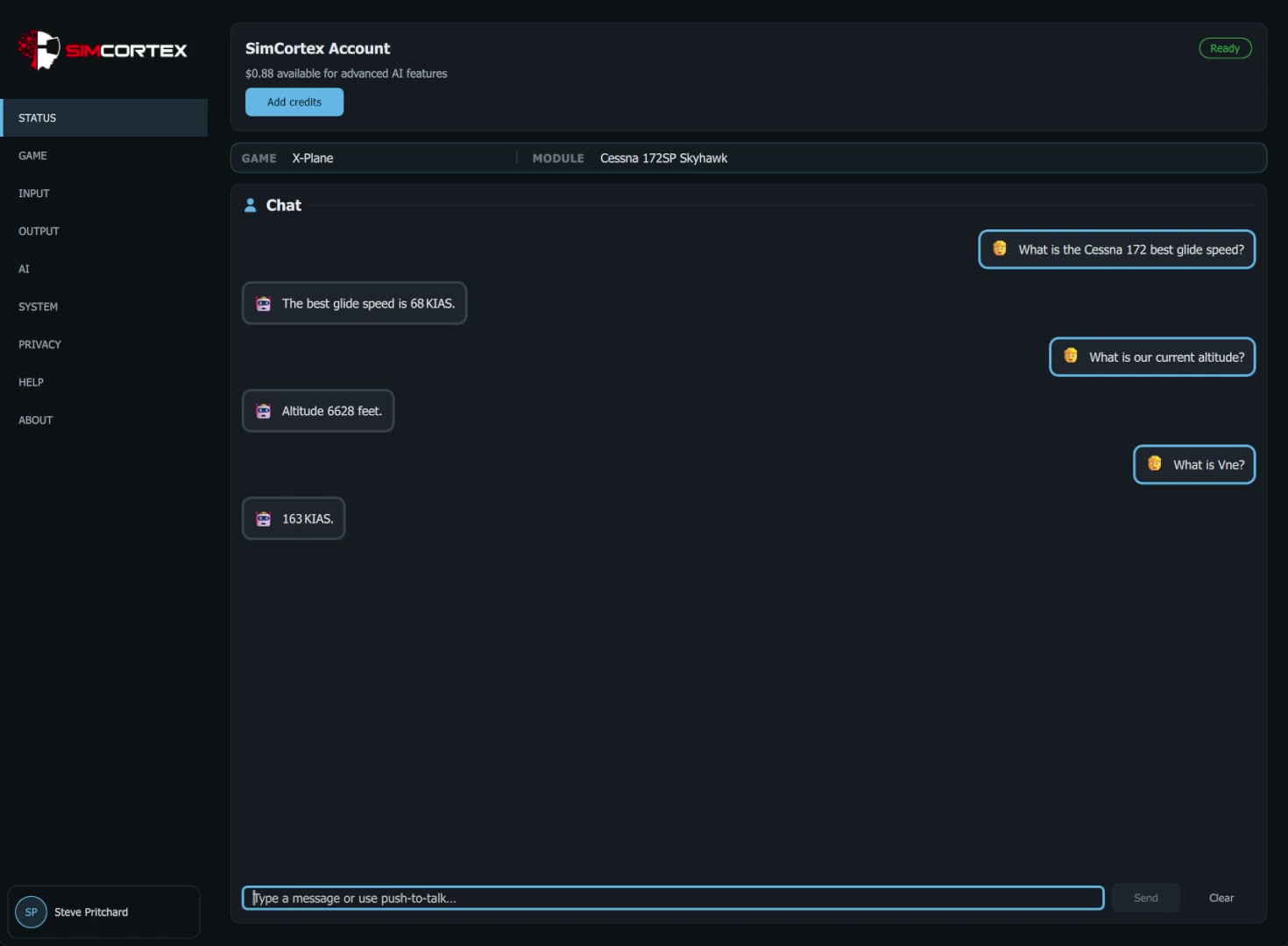
Task: Click the Add credits button
Action: click(x=294, y=102)
